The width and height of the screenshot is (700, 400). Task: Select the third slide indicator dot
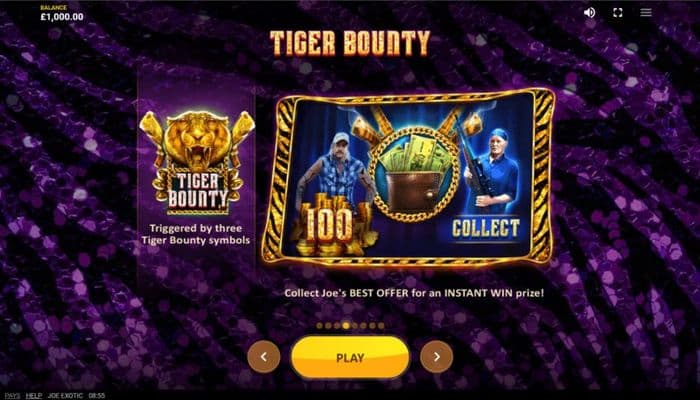coord(337,325)
